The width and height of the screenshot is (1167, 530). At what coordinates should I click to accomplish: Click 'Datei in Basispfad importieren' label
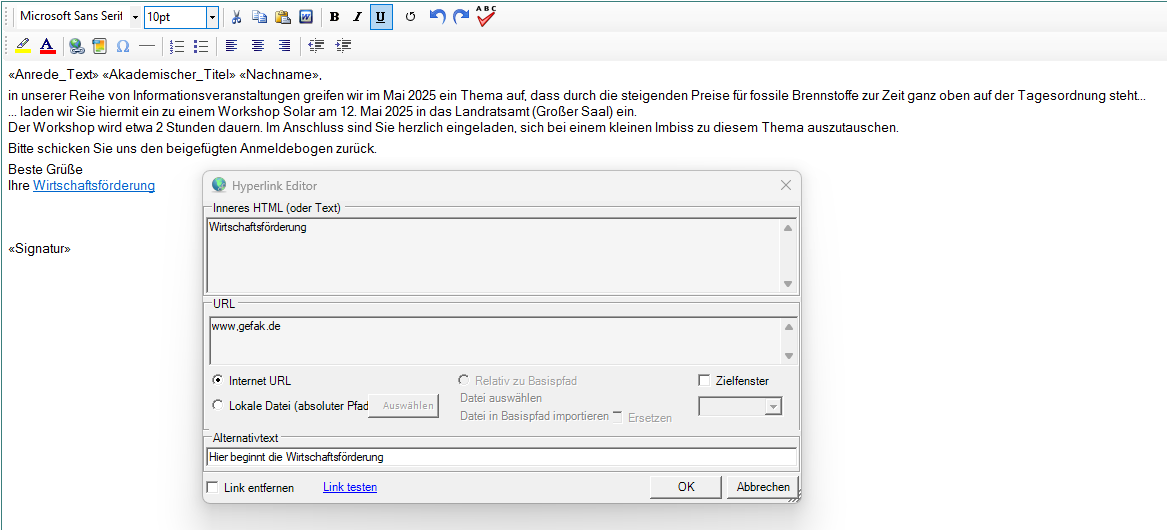[x=534, y=416]
